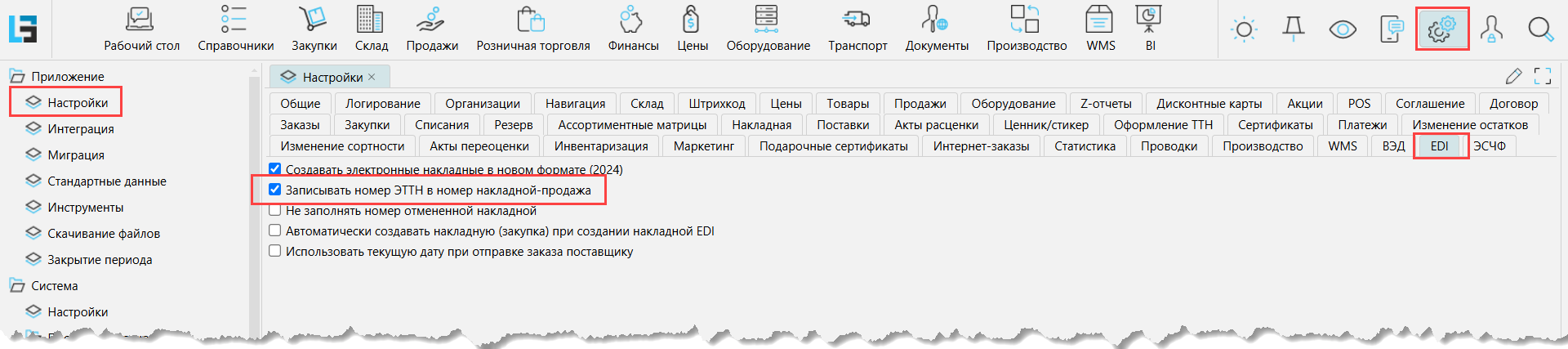Open the Склад warehouse module
1568x349 pixels.
pos(371,29)
